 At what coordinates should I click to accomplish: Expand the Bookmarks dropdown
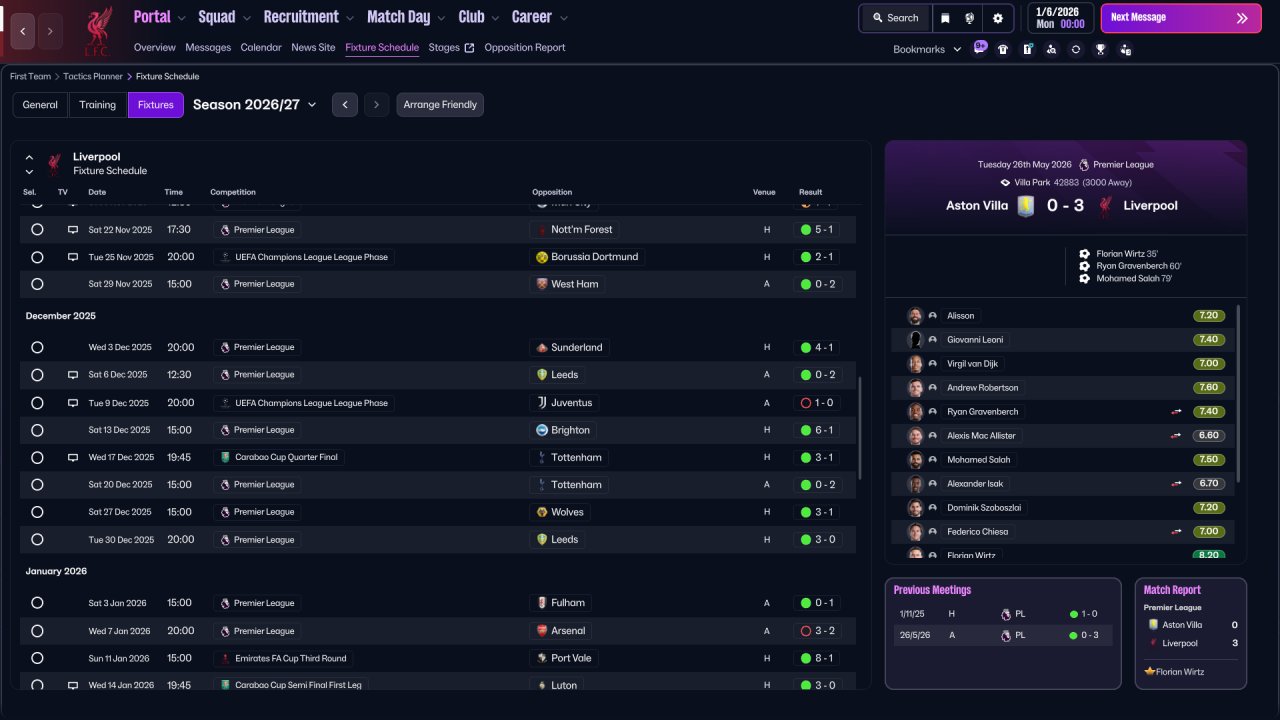tap(927, 49)
